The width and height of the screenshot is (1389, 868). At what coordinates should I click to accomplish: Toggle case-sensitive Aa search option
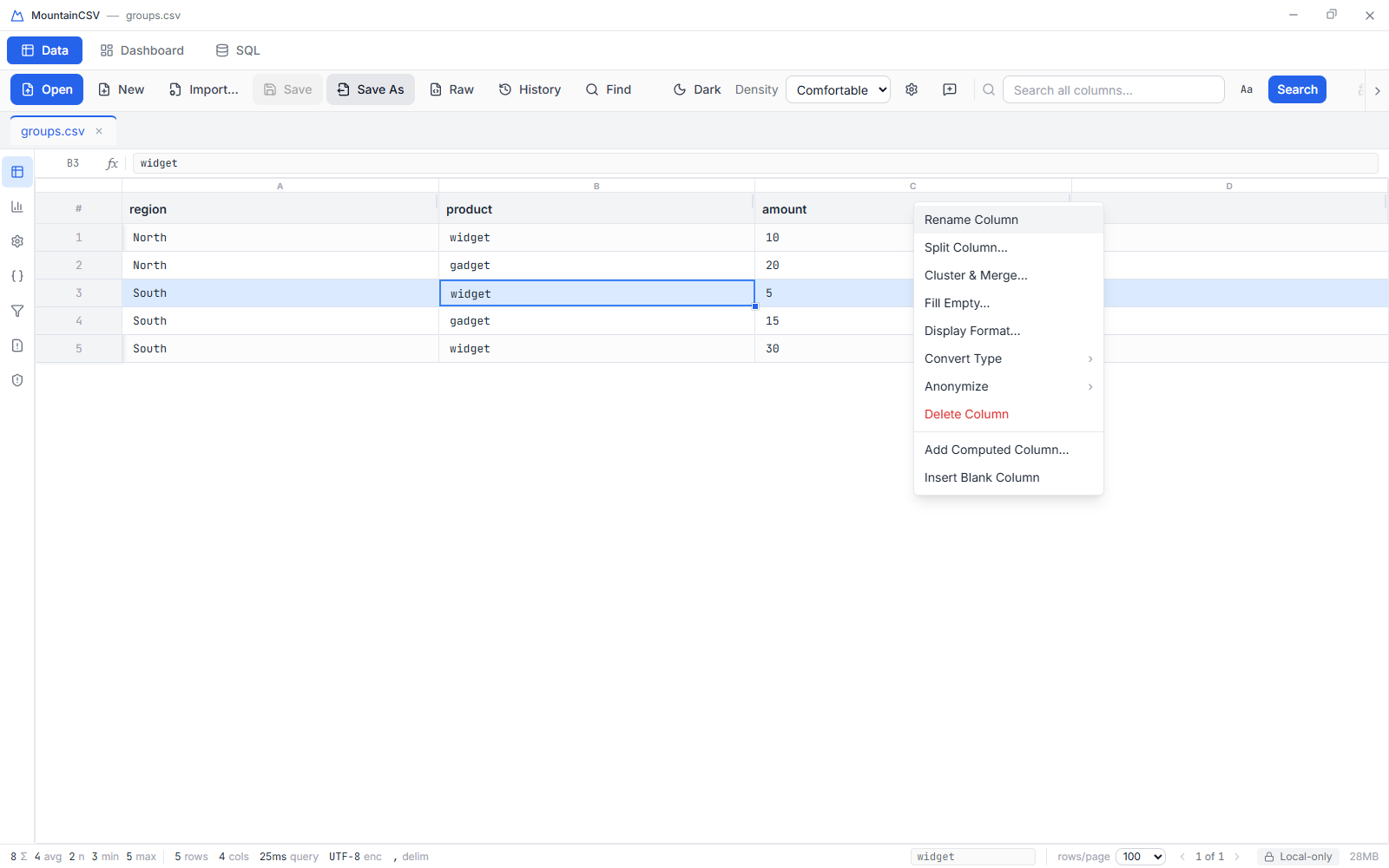coord(1247,89)
